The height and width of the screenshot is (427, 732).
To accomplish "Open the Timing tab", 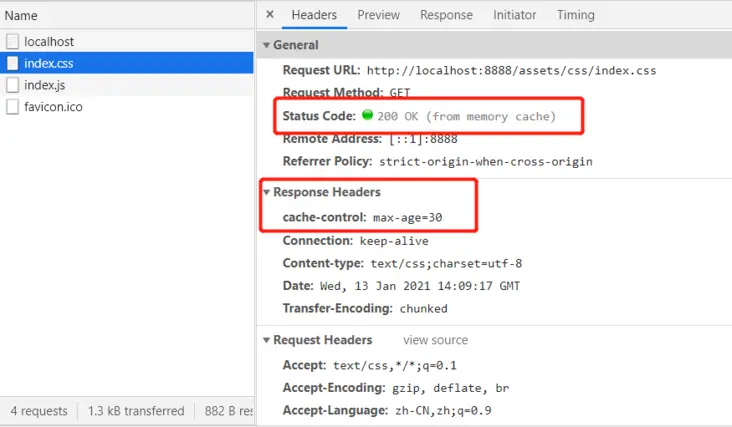I will click(576, 15).
